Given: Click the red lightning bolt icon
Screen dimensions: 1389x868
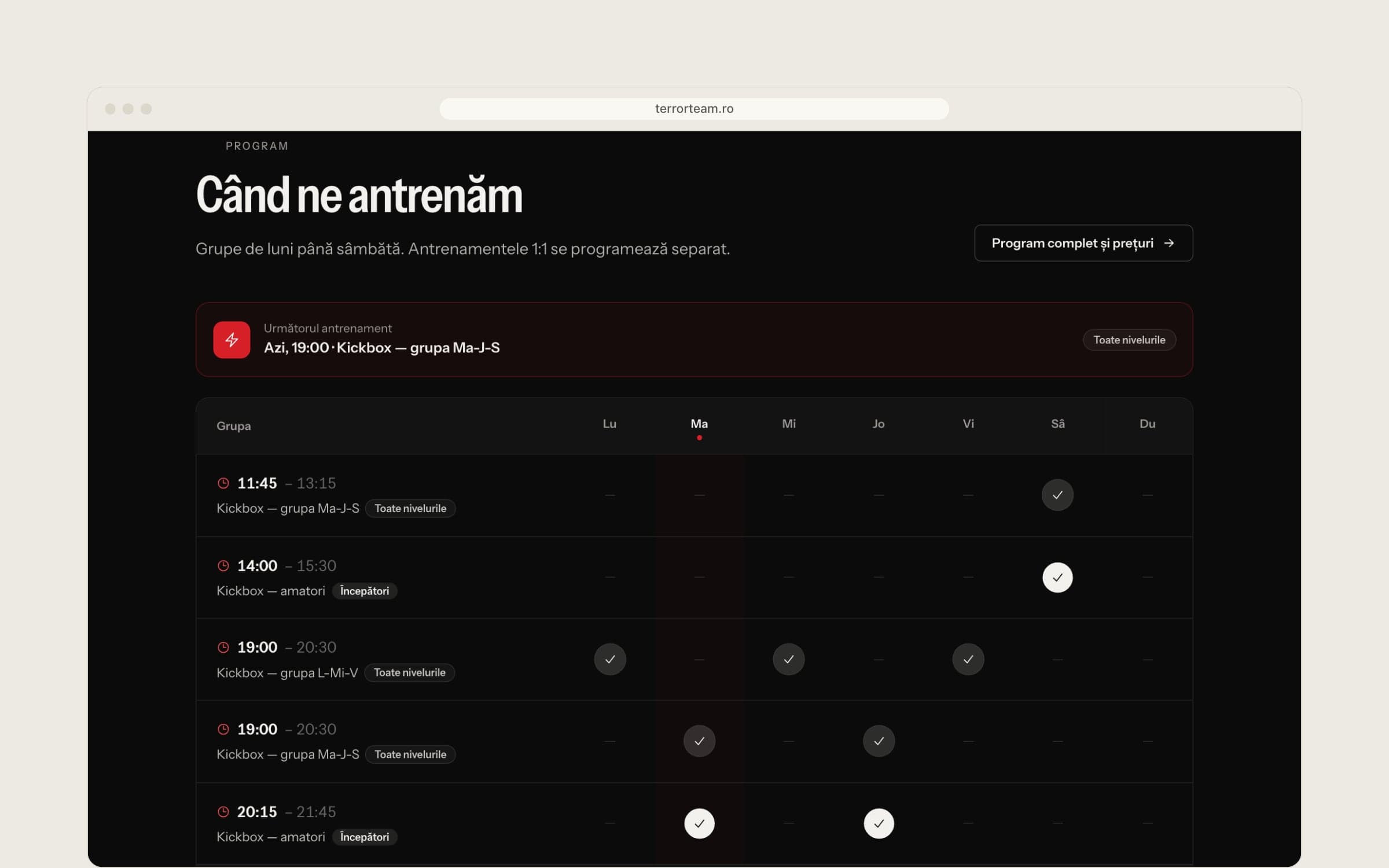Looking at the screenshot, I should tap(231, 340).
